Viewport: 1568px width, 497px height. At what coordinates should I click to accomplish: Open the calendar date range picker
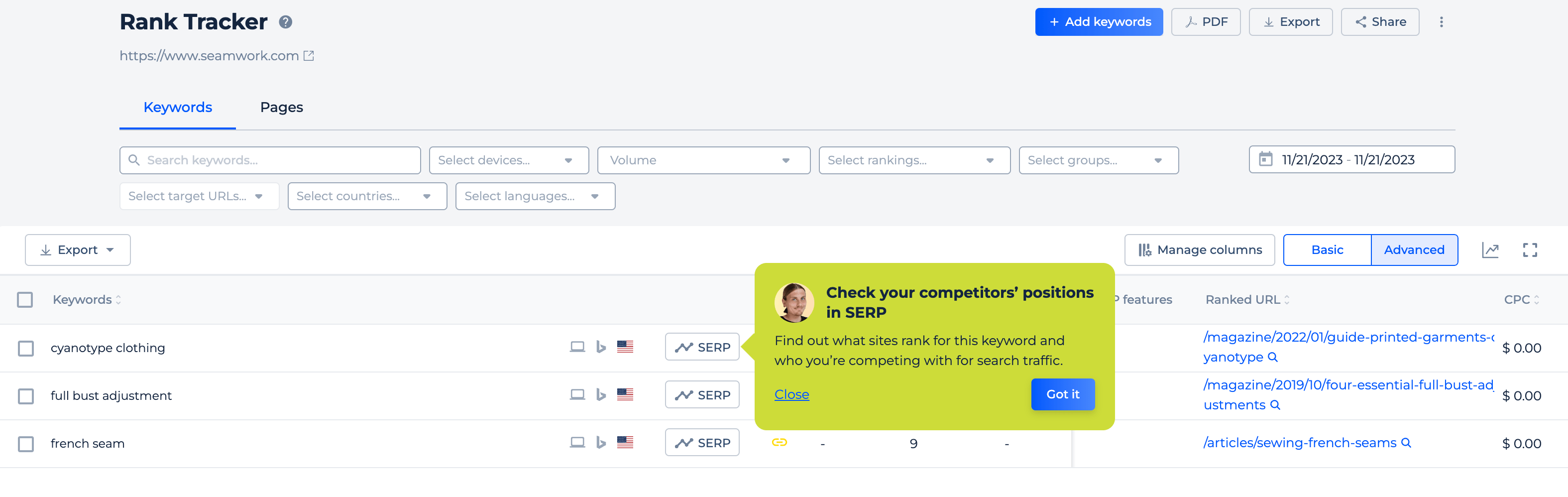(1351, 159)
